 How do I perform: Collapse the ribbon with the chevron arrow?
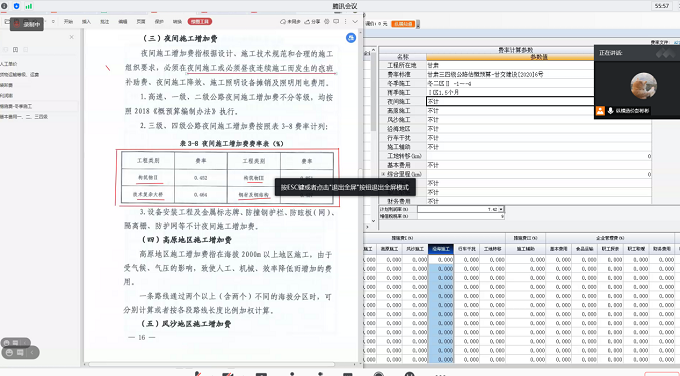(x=355, y=21)
